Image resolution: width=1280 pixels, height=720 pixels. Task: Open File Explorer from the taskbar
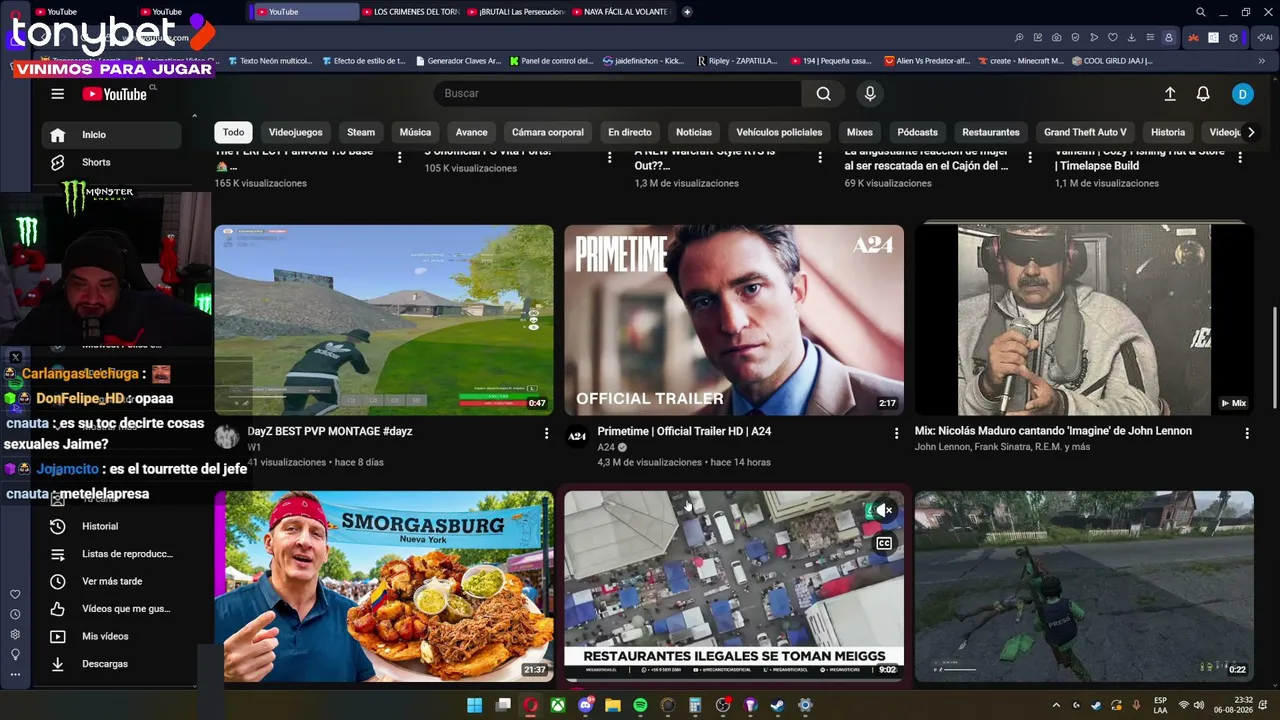pos(612,705)
